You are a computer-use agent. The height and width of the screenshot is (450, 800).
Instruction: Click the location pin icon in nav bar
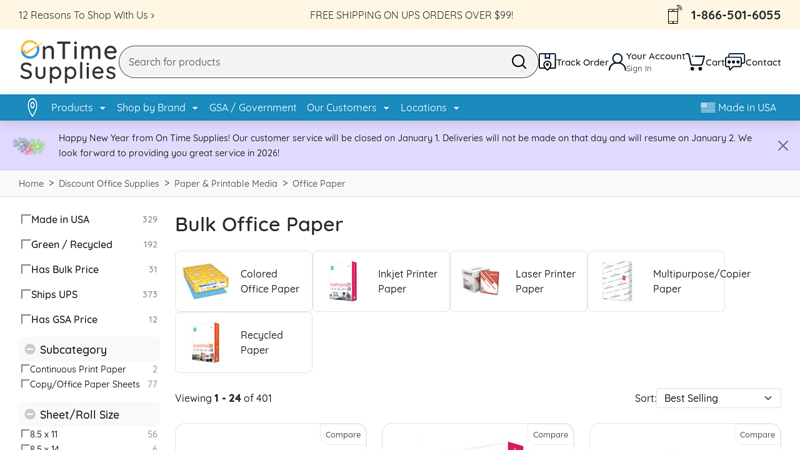(32, 108)
